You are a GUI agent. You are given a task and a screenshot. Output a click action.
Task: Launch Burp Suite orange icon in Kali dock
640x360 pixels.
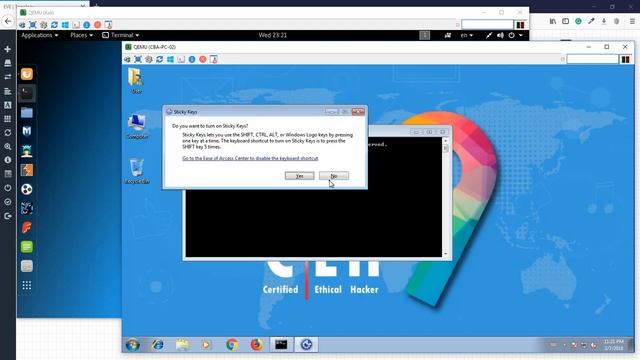(x=27, y=170)
